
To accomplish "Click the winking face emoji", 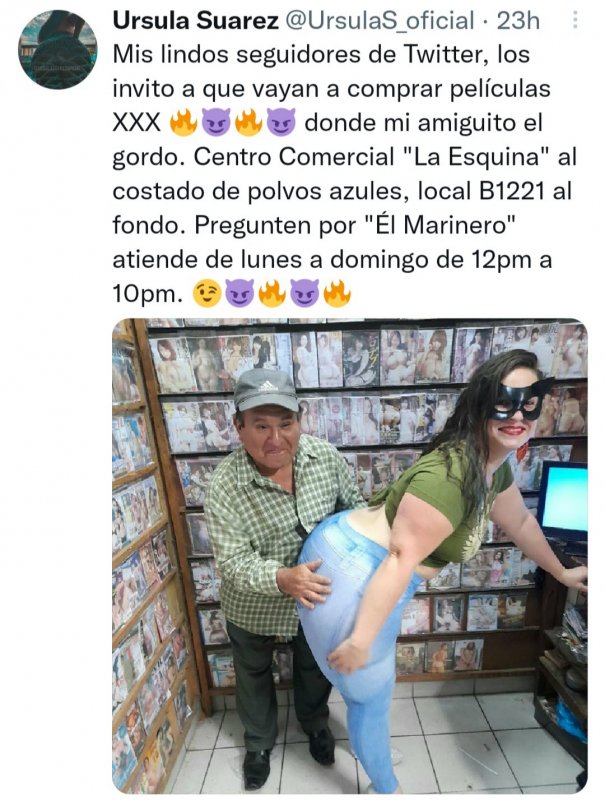I will [206, 294].
